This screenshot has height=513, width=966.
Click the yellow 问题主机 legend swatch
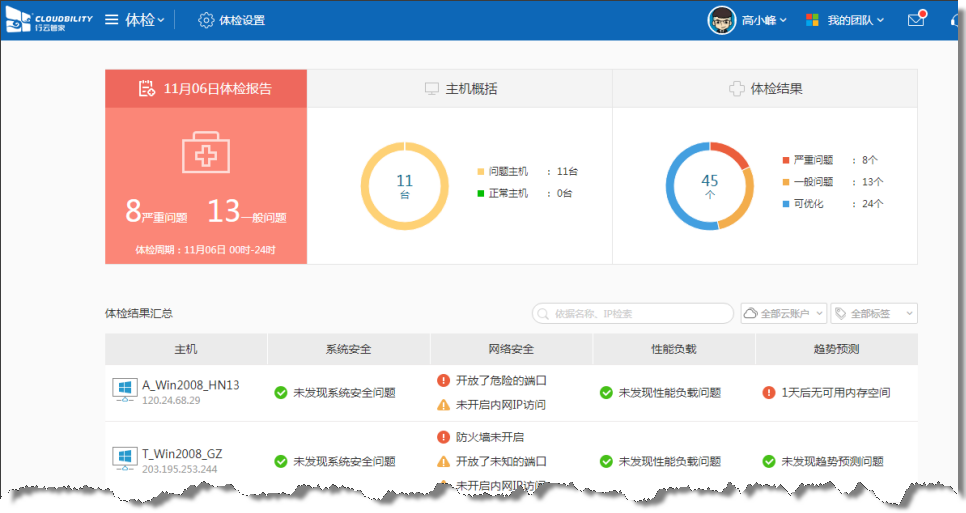point(481,171)
